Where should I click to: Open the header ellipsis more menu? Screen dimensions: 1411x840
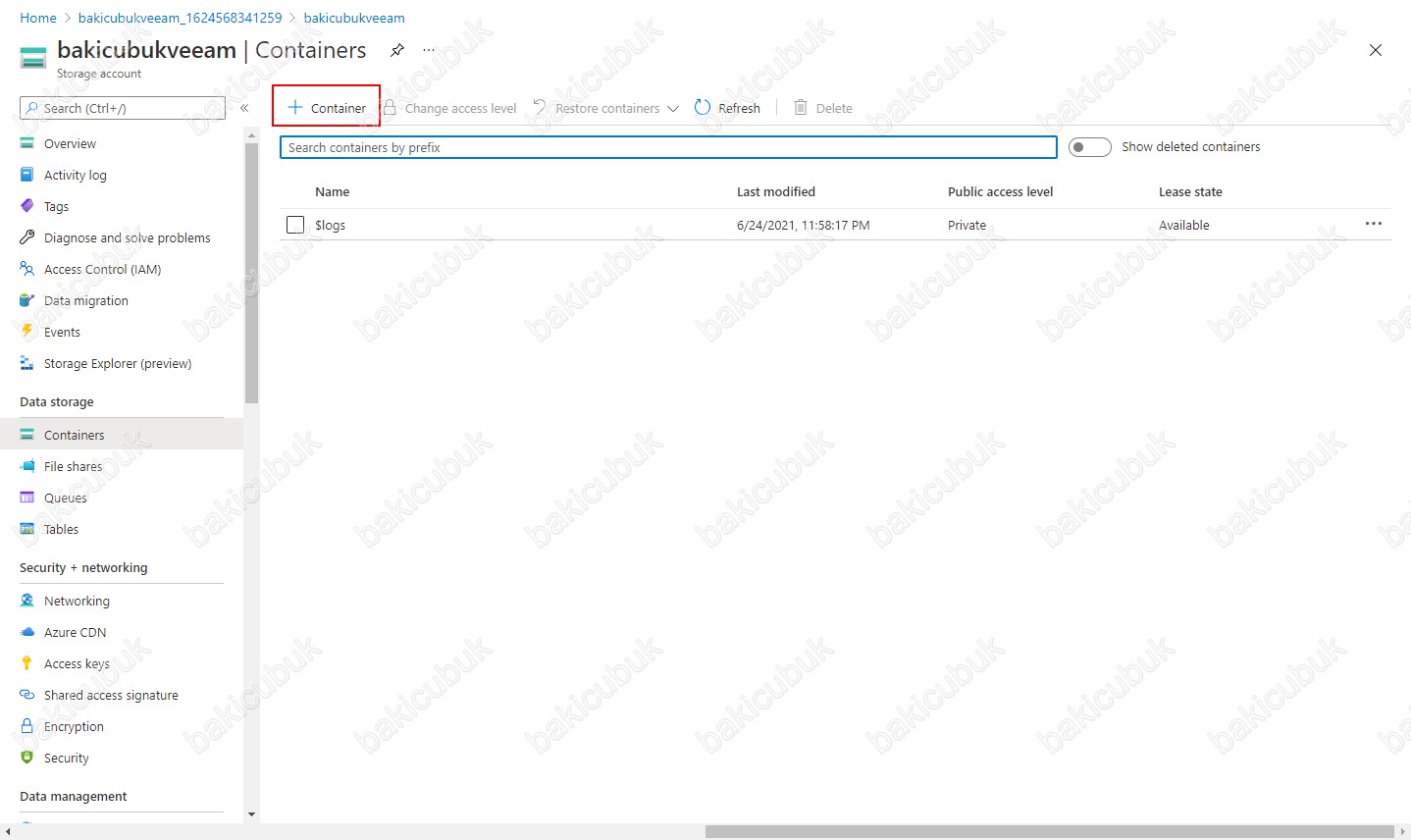tap(429, 50)
